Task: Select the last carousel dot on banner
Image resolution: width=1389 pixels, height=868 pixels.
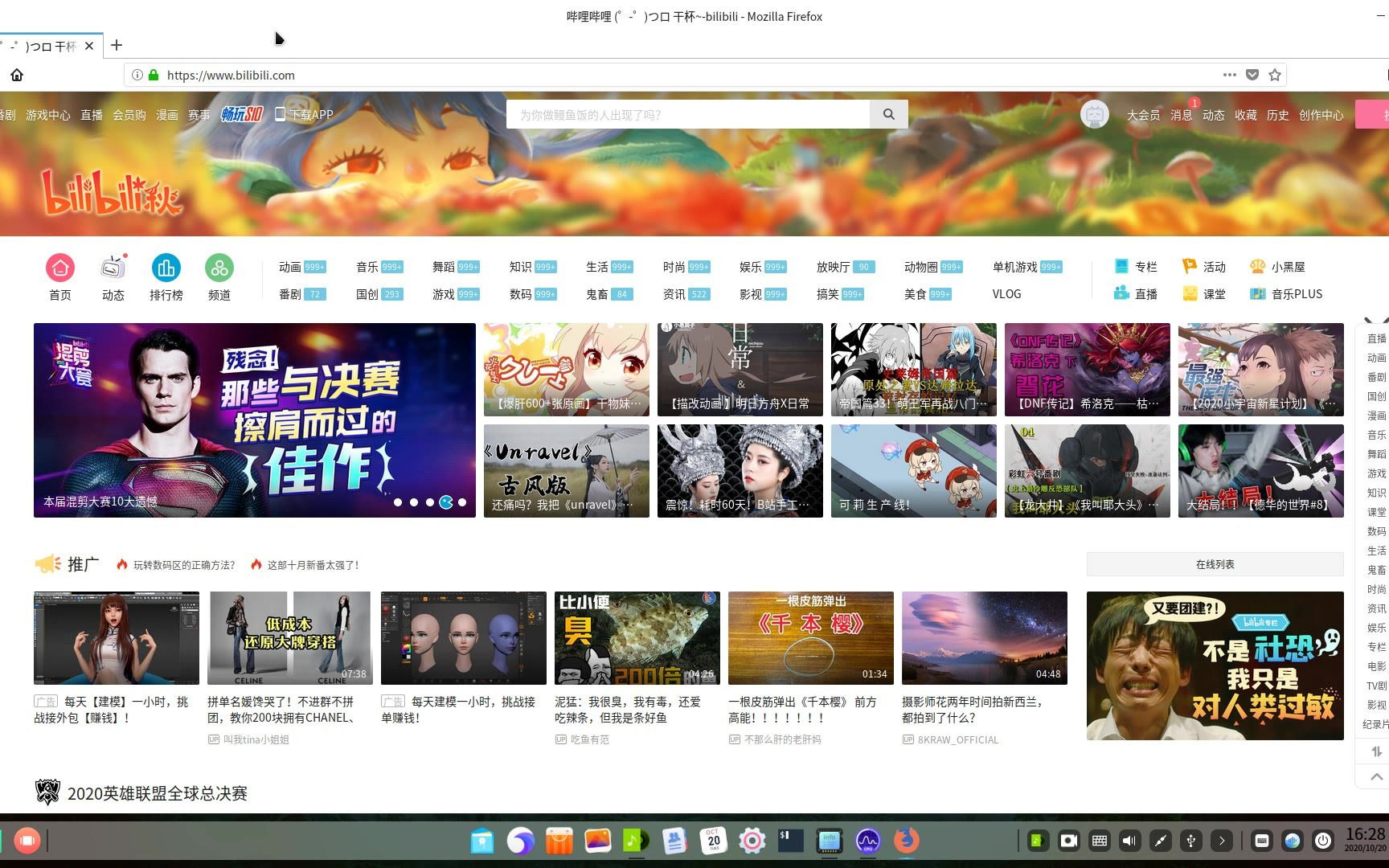Action: pos(462,502)
